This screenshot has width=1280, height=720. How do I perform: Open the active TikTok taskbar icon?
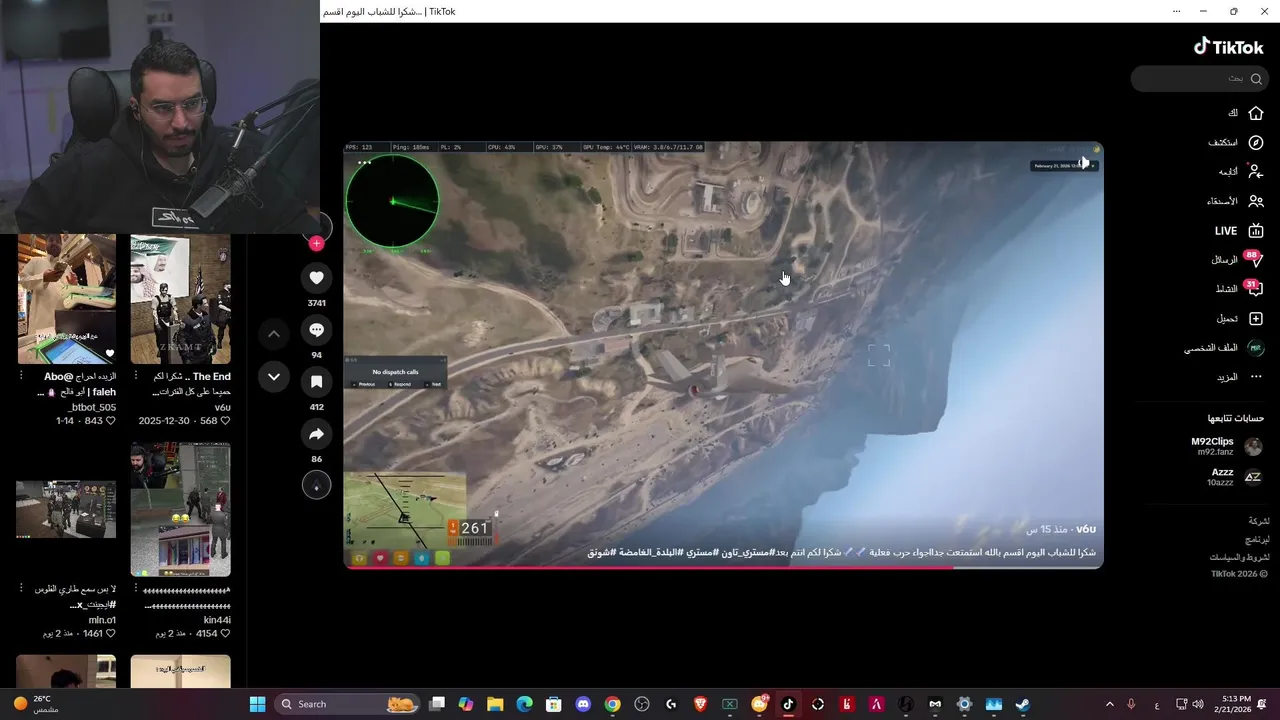788,704
